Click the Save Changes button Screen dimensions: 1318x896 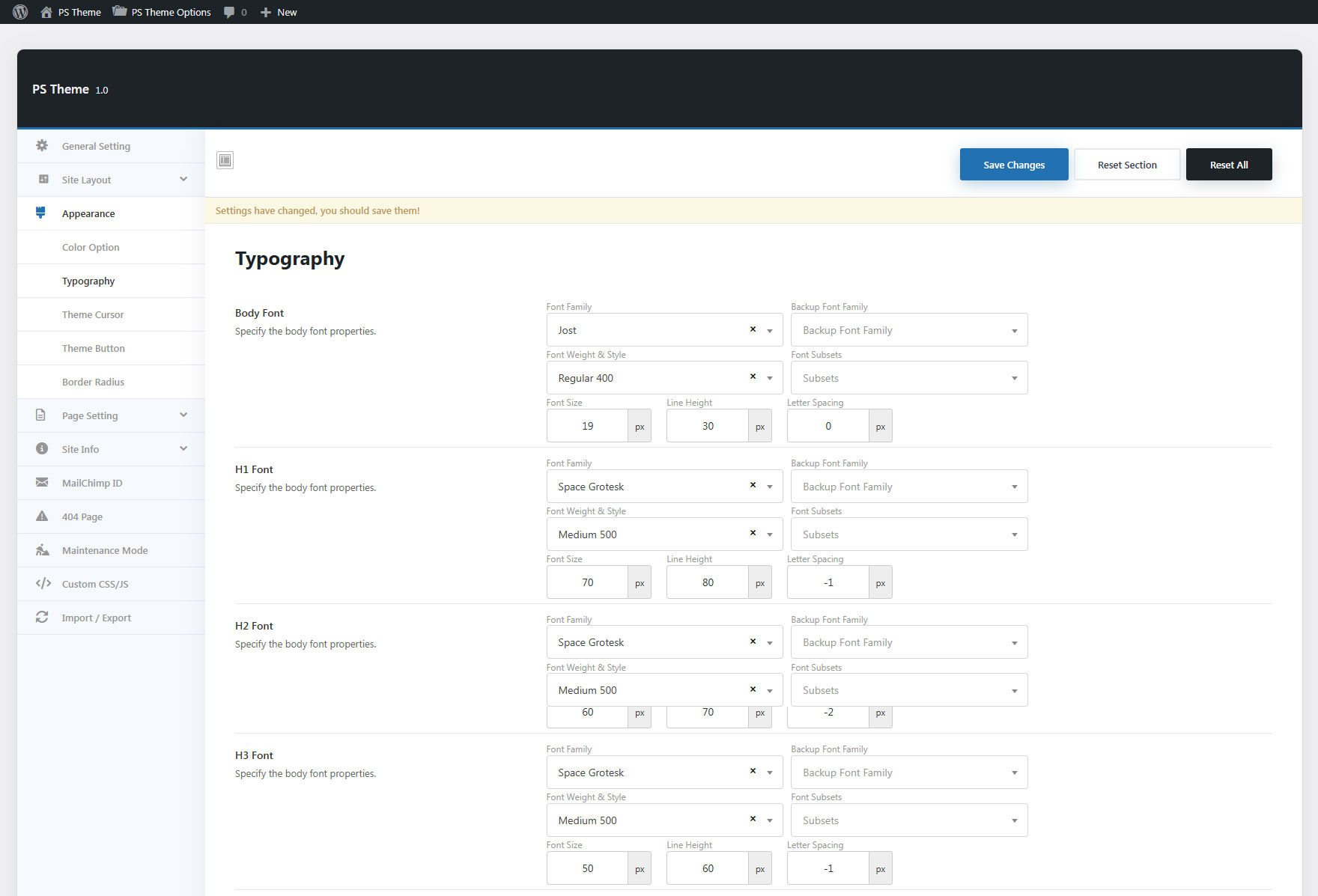[1013, 165]
